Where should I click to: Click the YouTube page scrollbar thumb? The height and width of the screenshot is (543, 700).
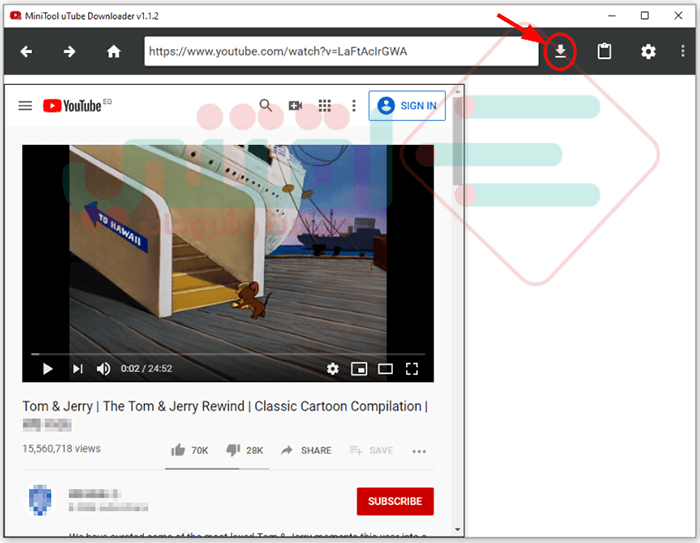(x=457, y=141)
